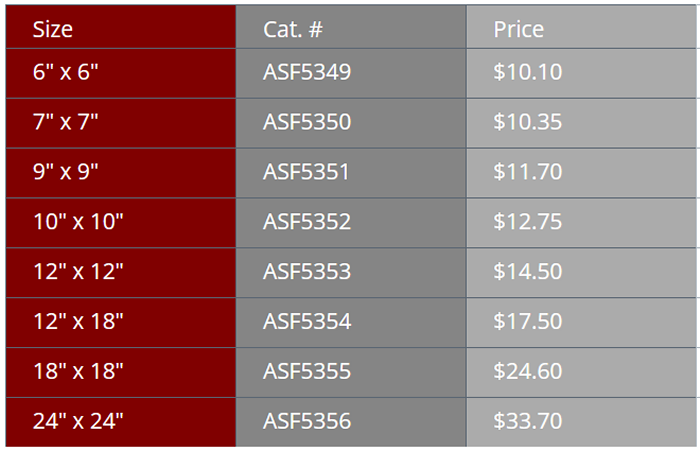This screenshot has height=451, width=700.
Task: Click catalog number ASF5350
Action: (x=307, y=122)
